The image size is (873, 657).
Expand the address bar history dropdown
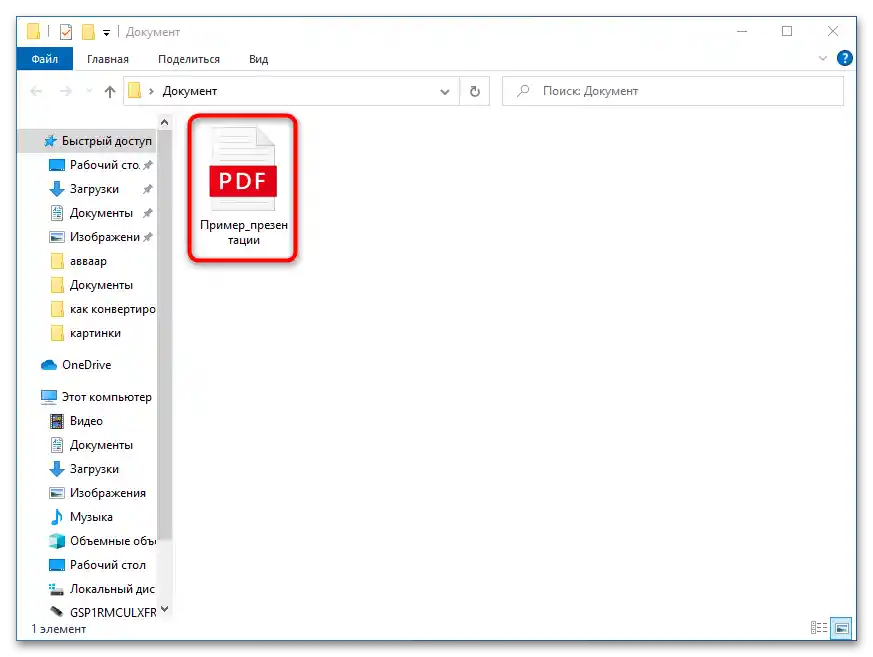pos(445,92)
